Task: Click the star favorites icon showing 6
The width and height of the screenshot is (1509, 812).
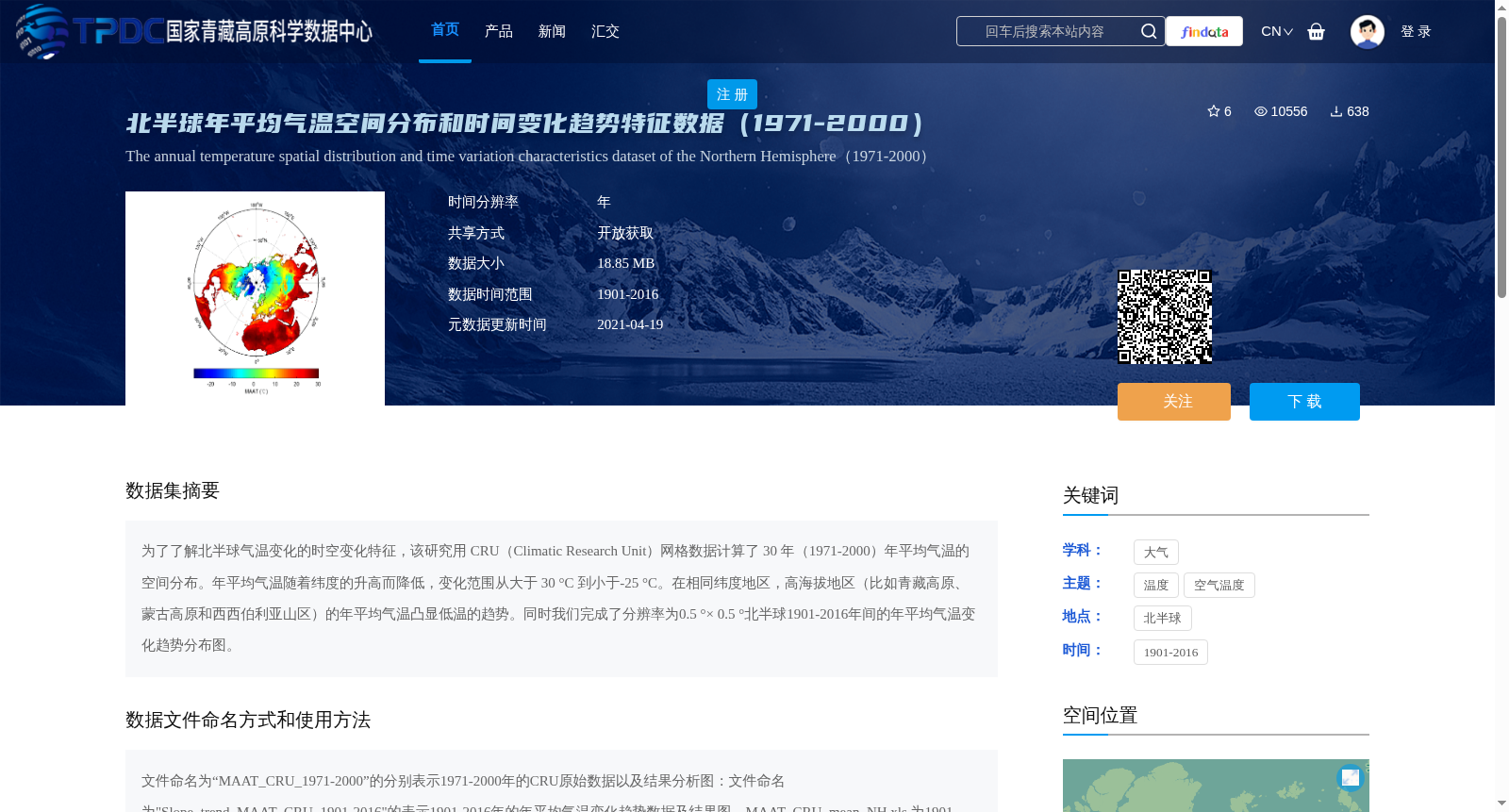Action: click(x=1214, y=111)
